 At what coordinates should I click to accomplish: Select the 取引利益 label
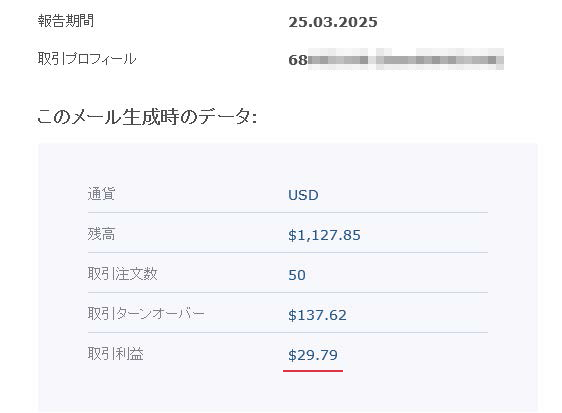115,354
